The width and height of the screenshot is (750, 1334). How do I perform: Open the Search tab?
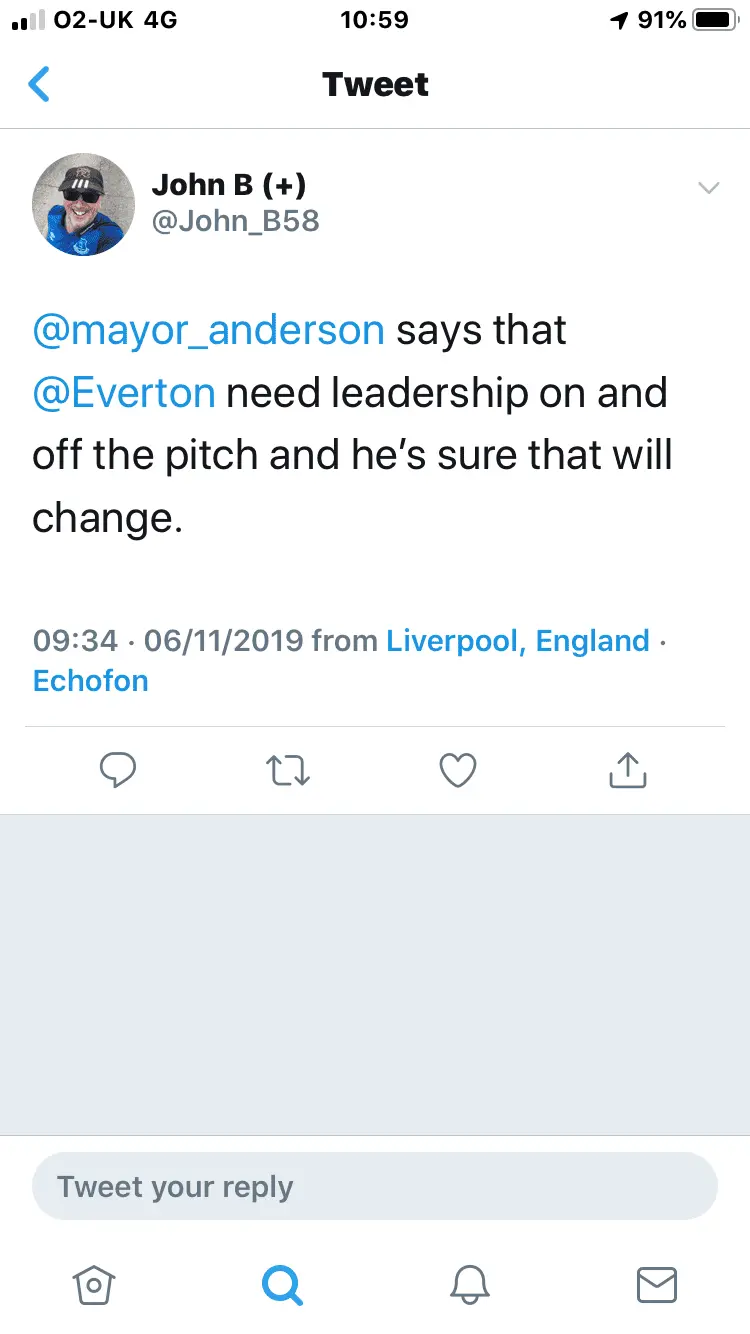[x=281, y=1284]
